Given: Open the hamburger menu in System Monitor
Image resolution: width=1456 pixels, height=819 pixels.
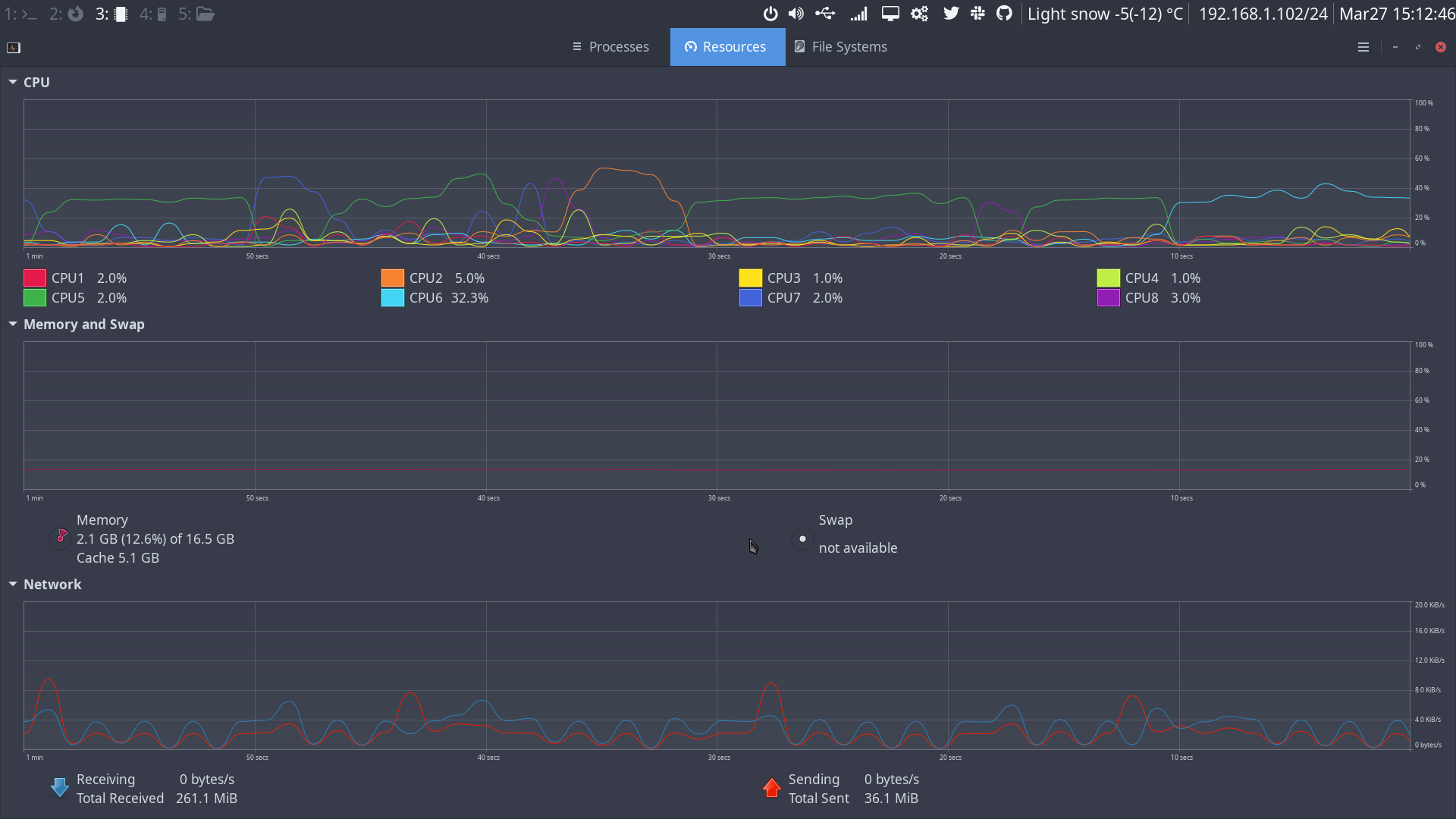Looking at the screenshot, I should pos(1363,46).
